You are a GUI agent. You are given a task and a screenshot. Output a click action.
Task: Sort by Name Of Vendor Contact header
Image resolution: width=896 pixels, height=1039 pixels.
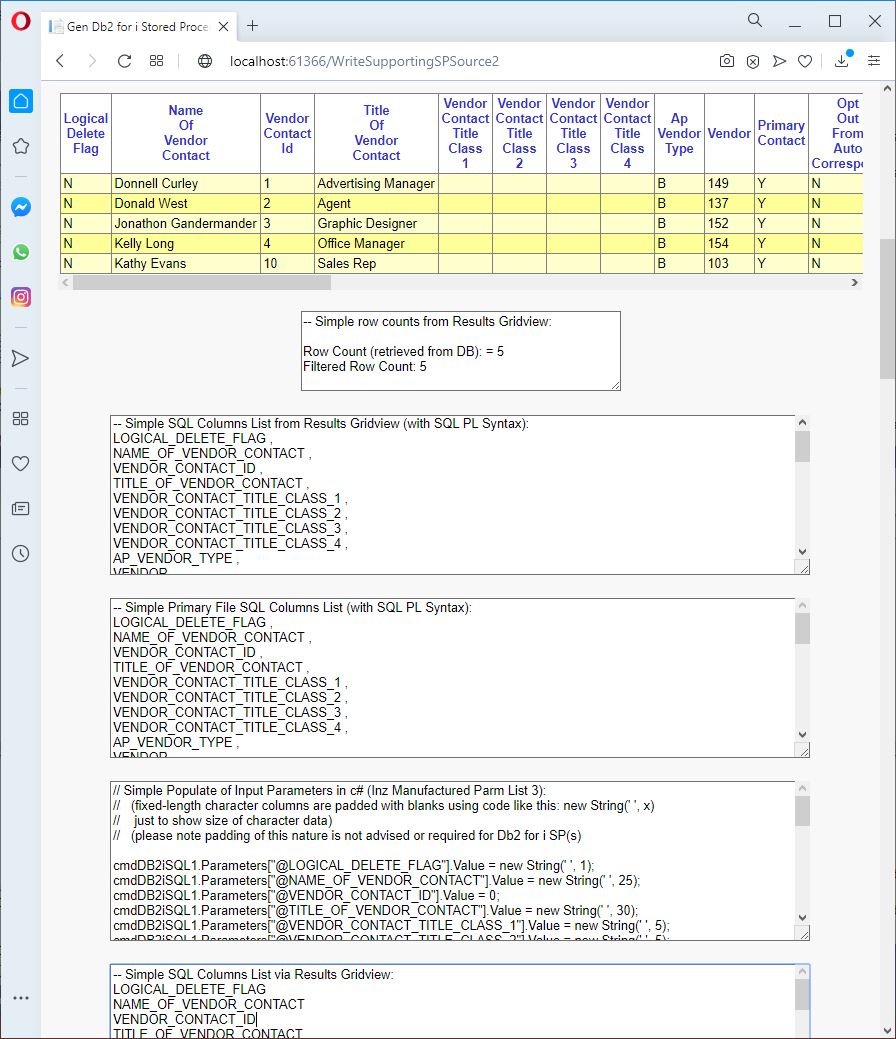click(x=186, y=133)
